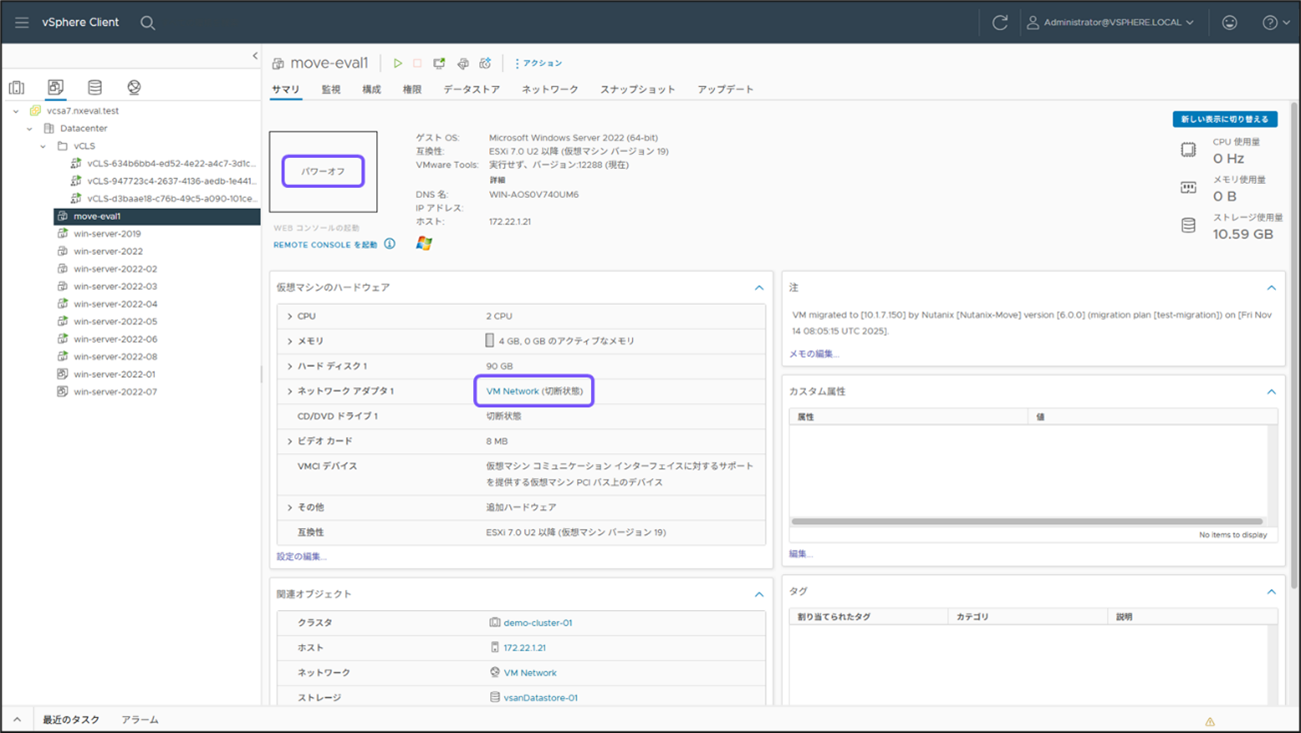Click 新しい表示に切り替える button
This screenshot has width=1301, height=733.
point(1225,119)
